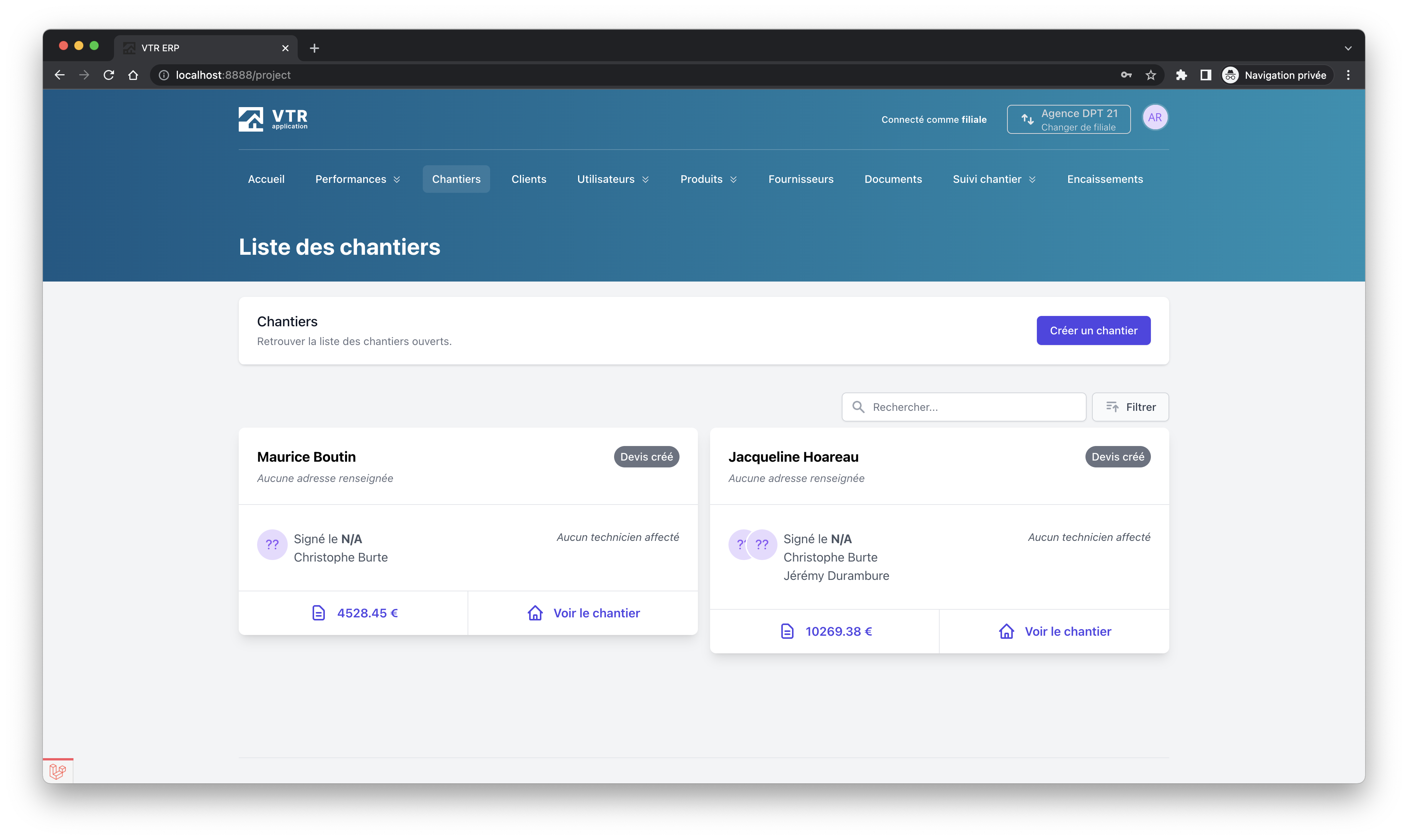Click the saved passwords key icon
This screenshot has width=1408, height=840.
(x=1126, y=75)
